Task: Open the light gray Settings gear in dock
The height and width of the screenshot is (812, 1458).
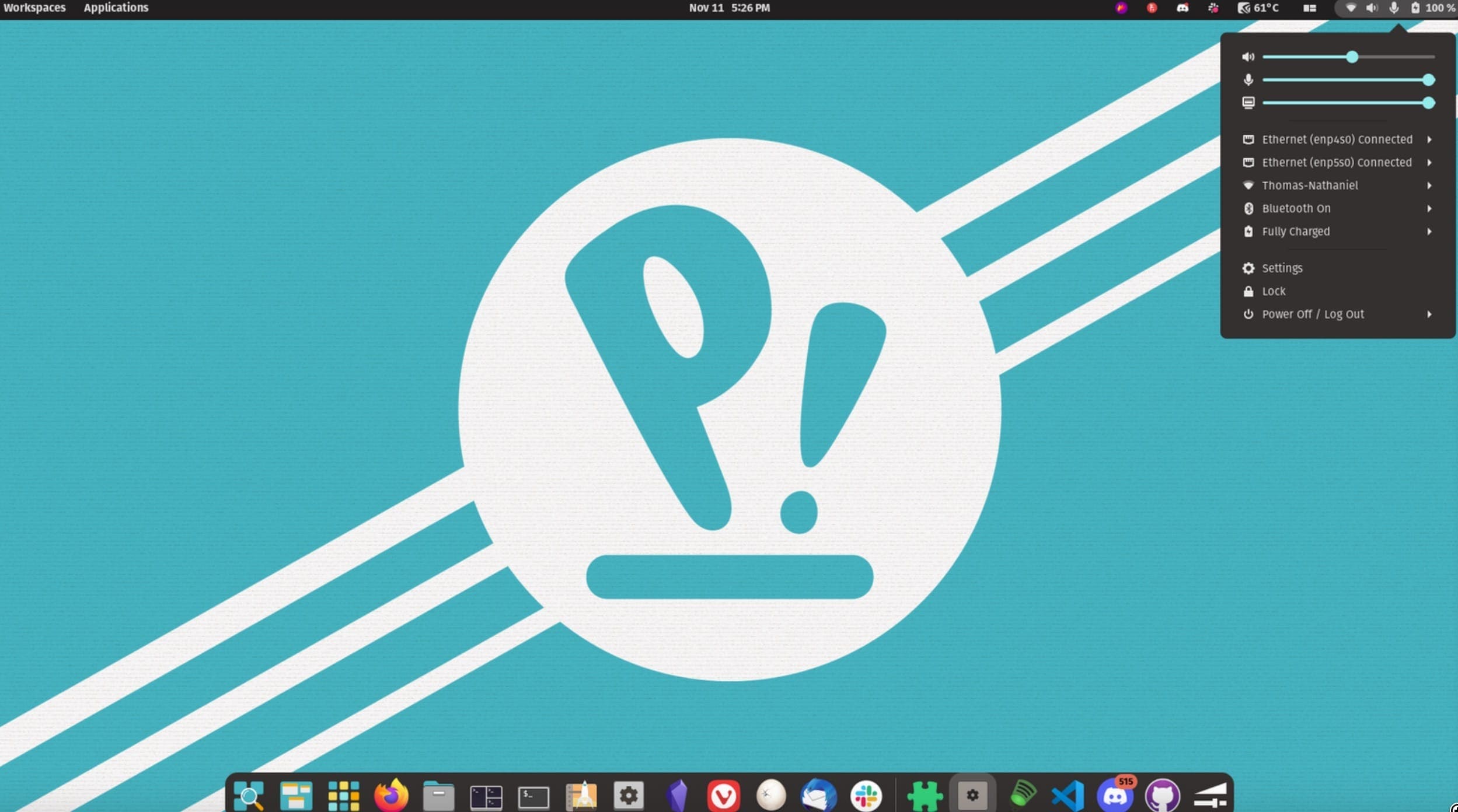Action: (629, 795)
